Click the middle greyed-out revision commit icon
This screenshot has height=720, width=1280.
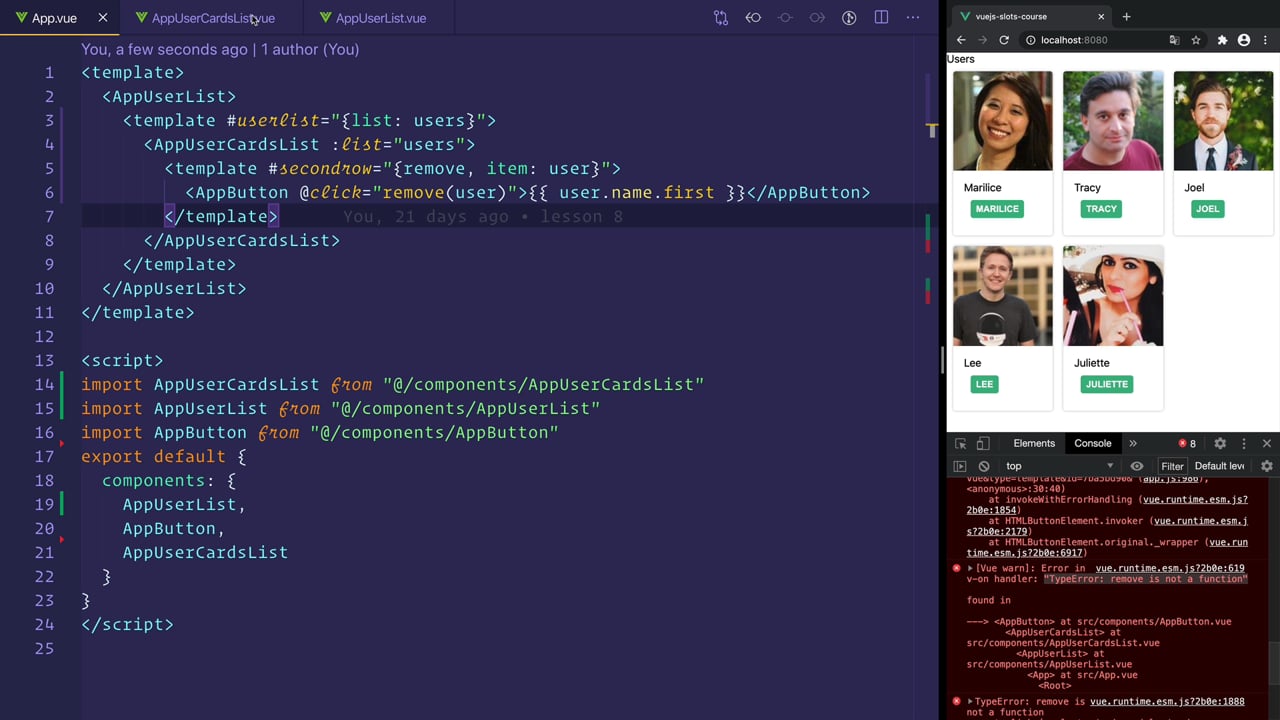pos(785,18)
